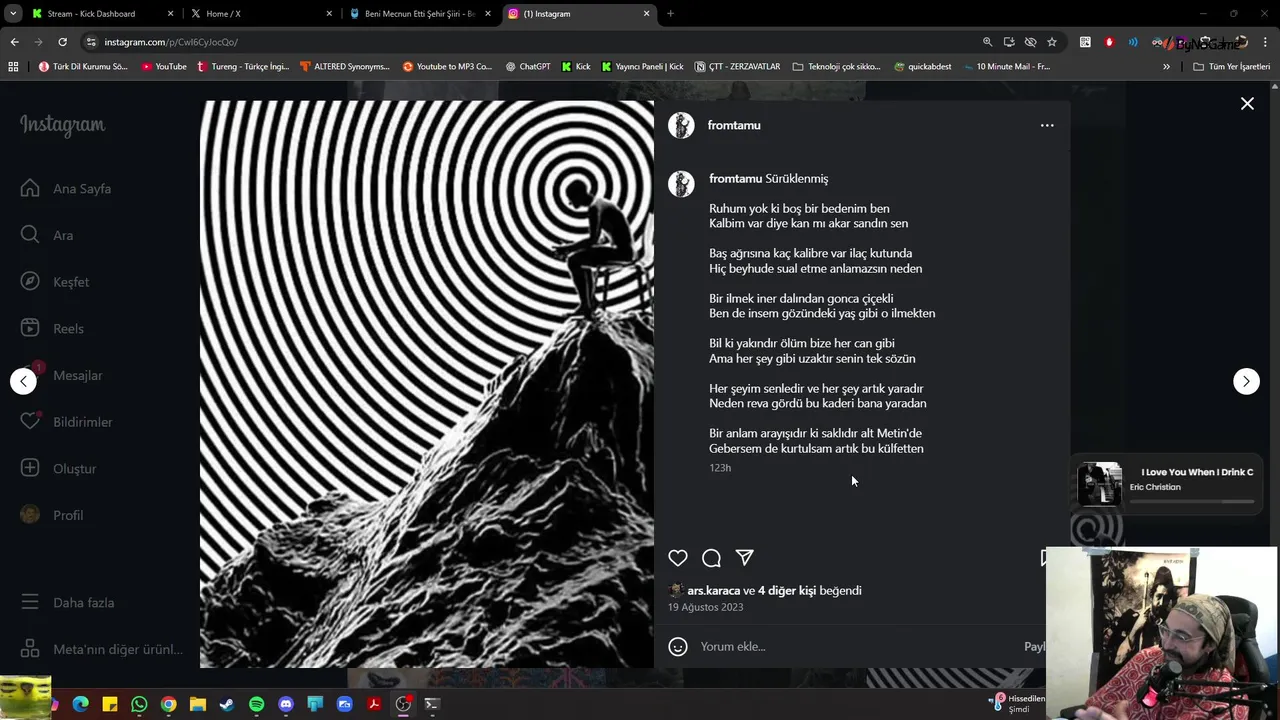Screen dimensions: 1280x720
Task: Open the QR code extension icon
Action: [1085, 42]
